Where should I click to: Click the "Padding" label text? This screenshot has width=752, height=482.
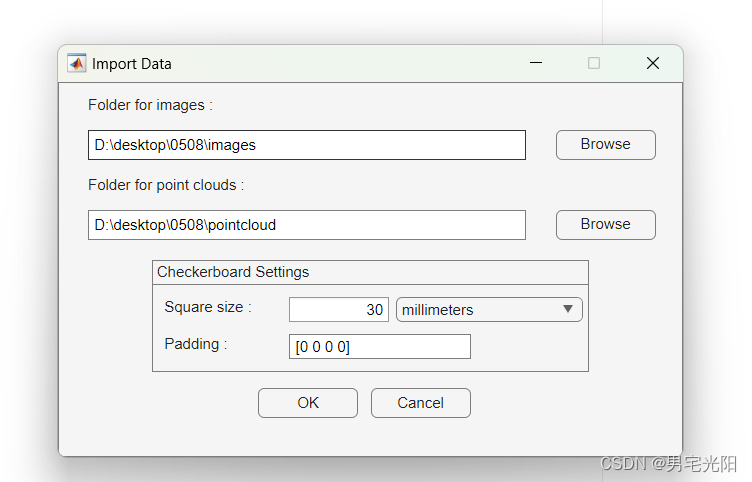196,344
